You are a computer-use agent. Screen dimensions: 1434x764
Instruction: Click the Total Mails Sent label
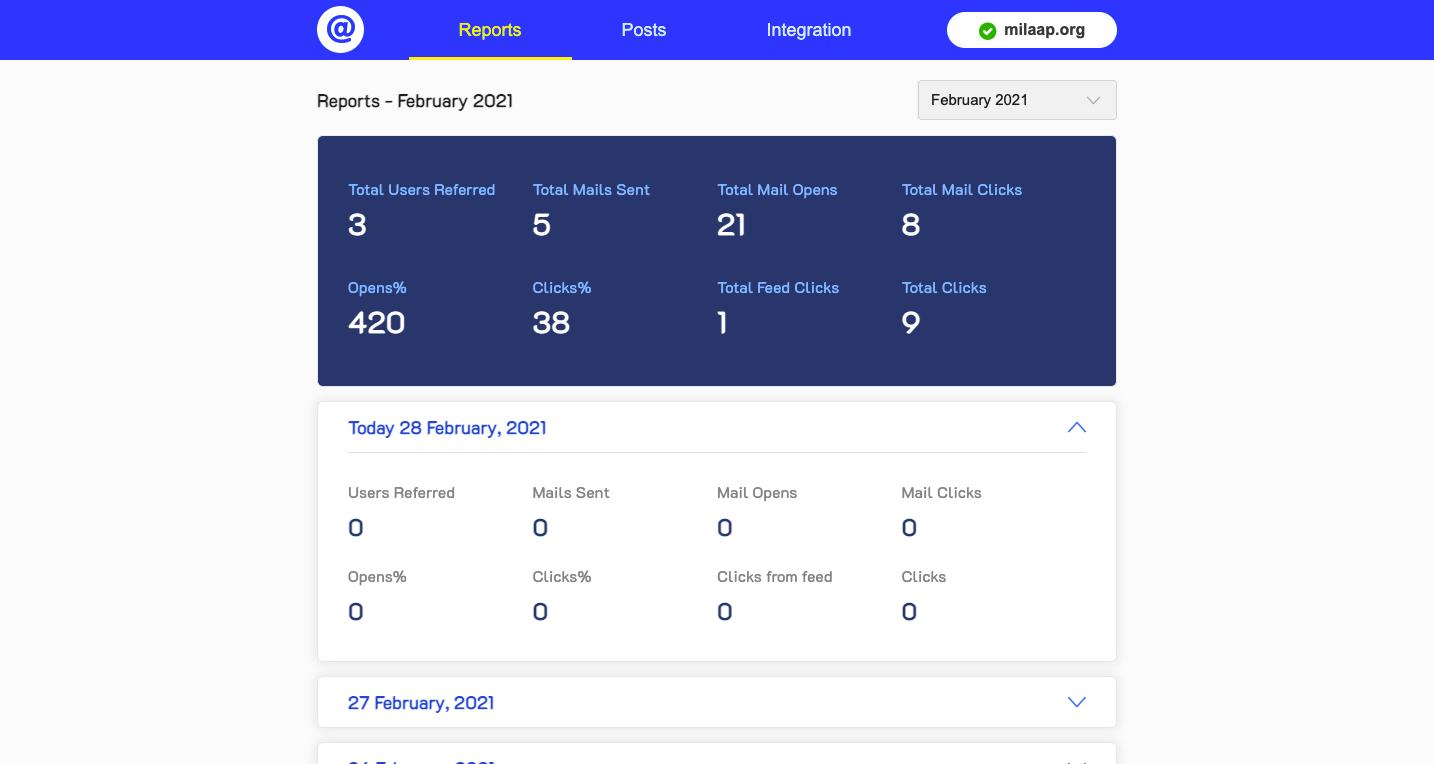tap(591, 190)
